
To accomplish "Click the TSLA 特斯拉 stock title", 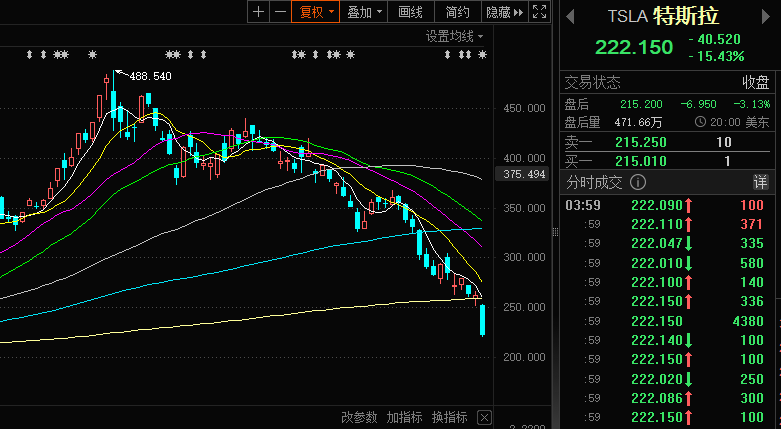I will click(663, 16).
